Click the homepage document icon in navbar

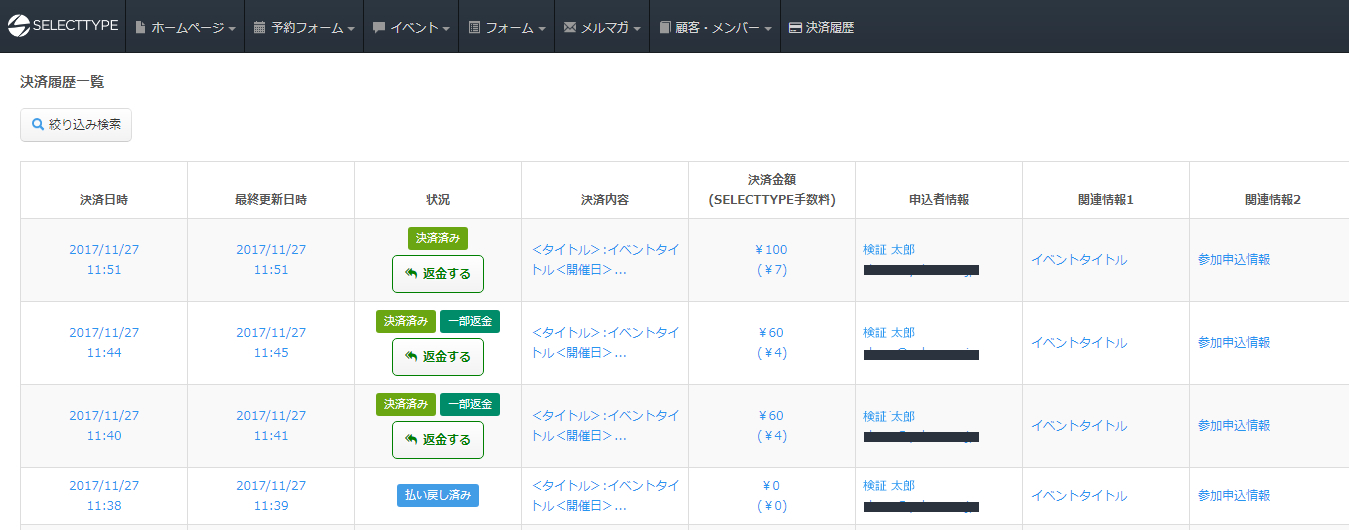coord(140,28)
